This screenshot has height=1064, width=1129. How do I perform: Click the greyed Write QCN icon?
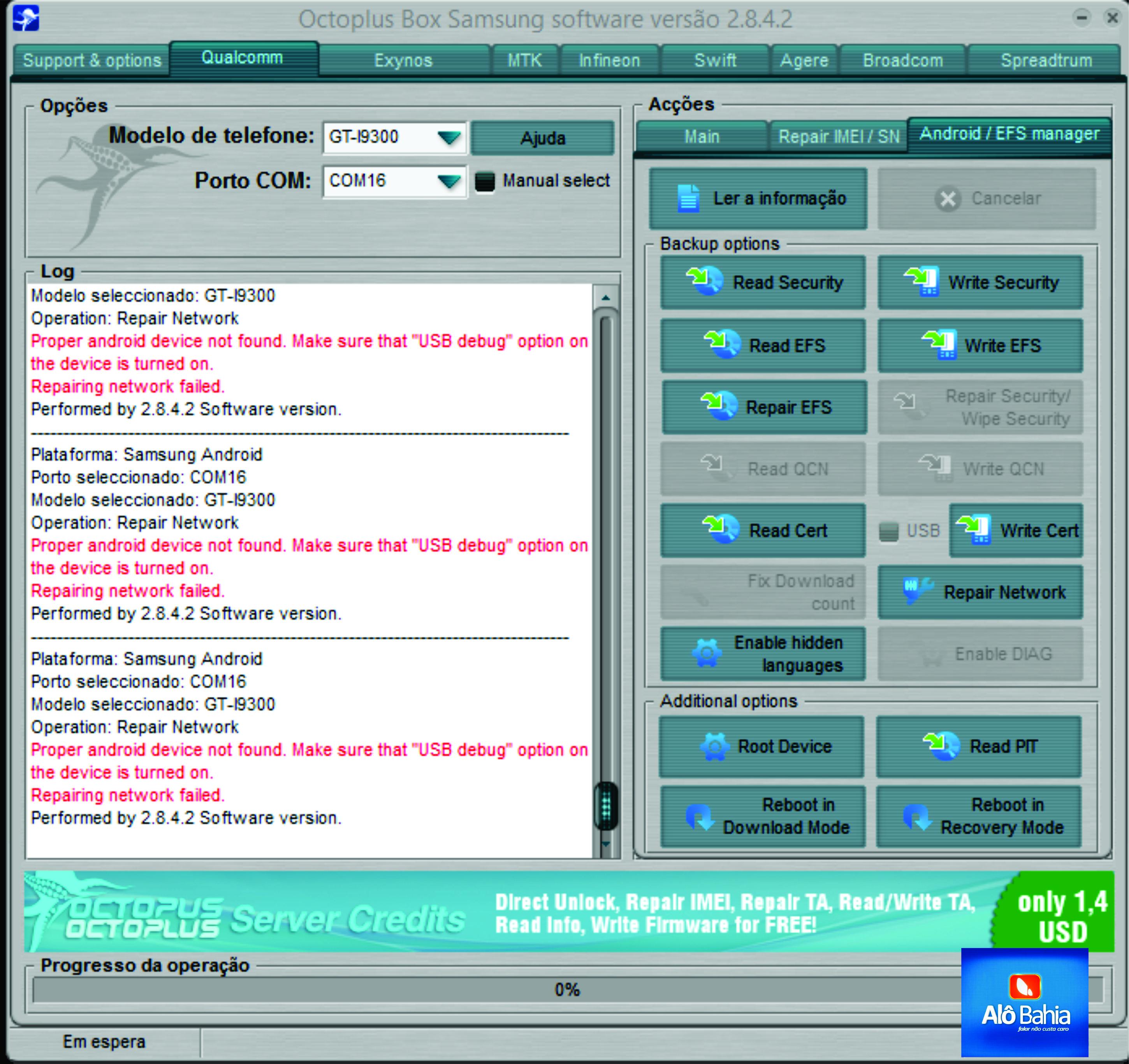click(936, 468)
